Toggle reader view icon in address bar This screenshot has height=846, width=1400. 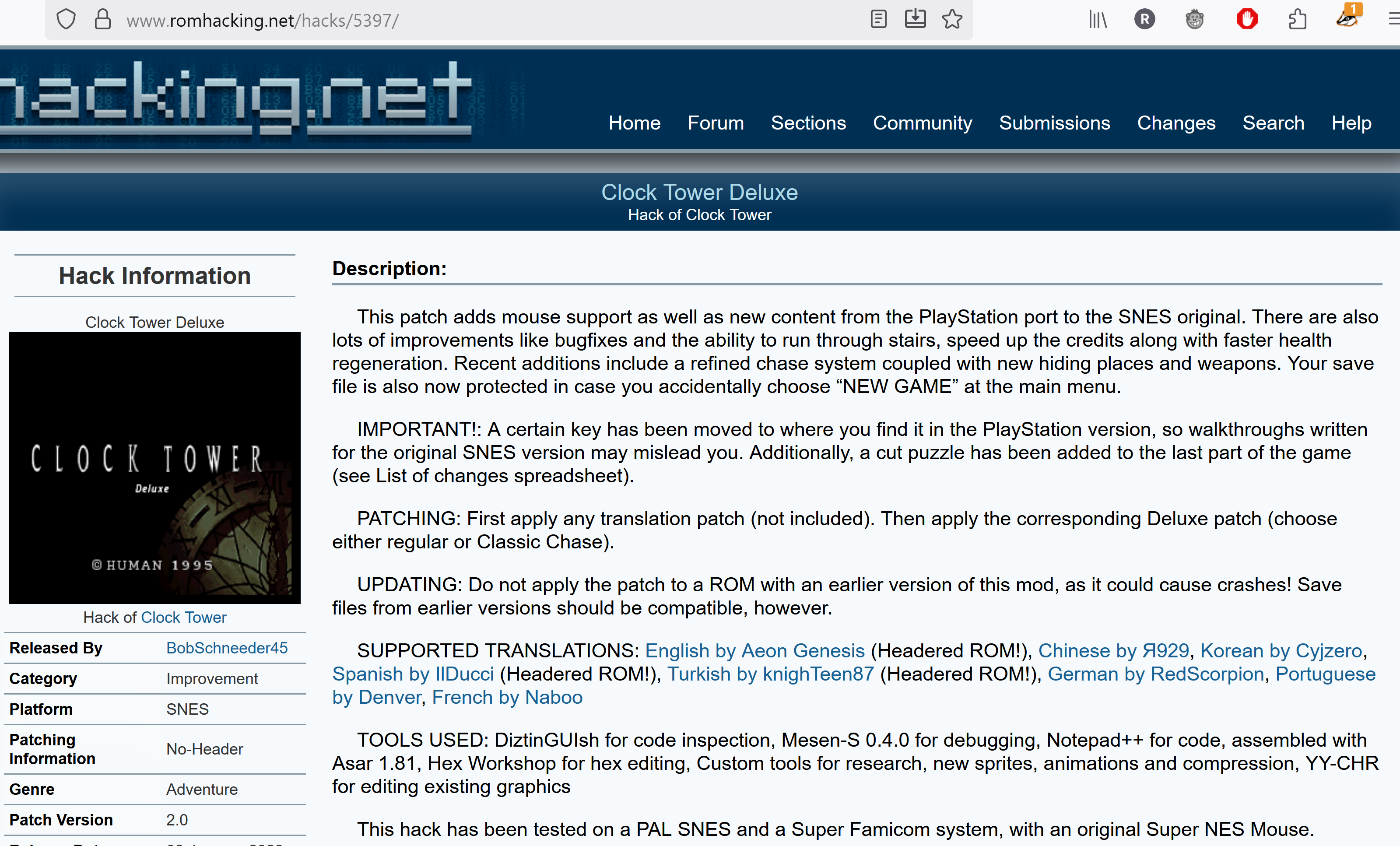[x=878, y=19]
